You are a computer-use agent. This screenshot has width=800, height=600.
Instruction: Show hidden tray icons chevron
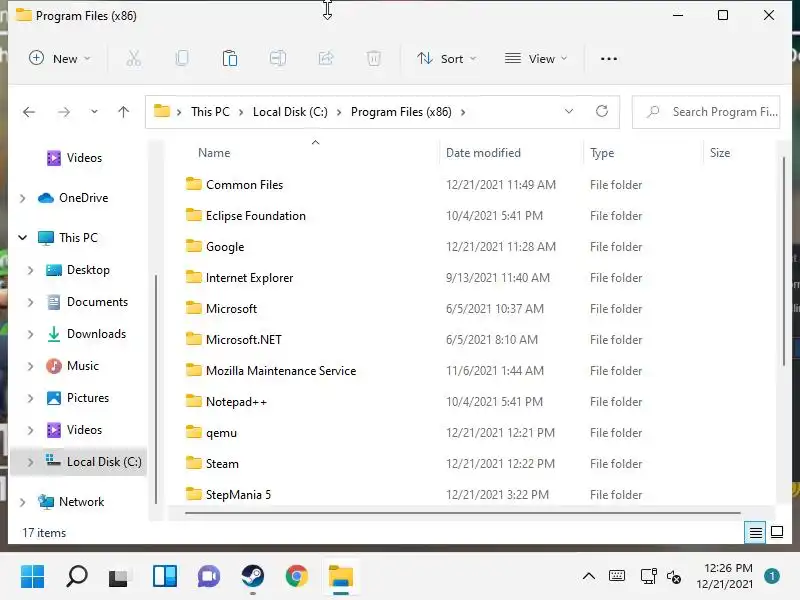pyautogui.click(x=588, y=577)
